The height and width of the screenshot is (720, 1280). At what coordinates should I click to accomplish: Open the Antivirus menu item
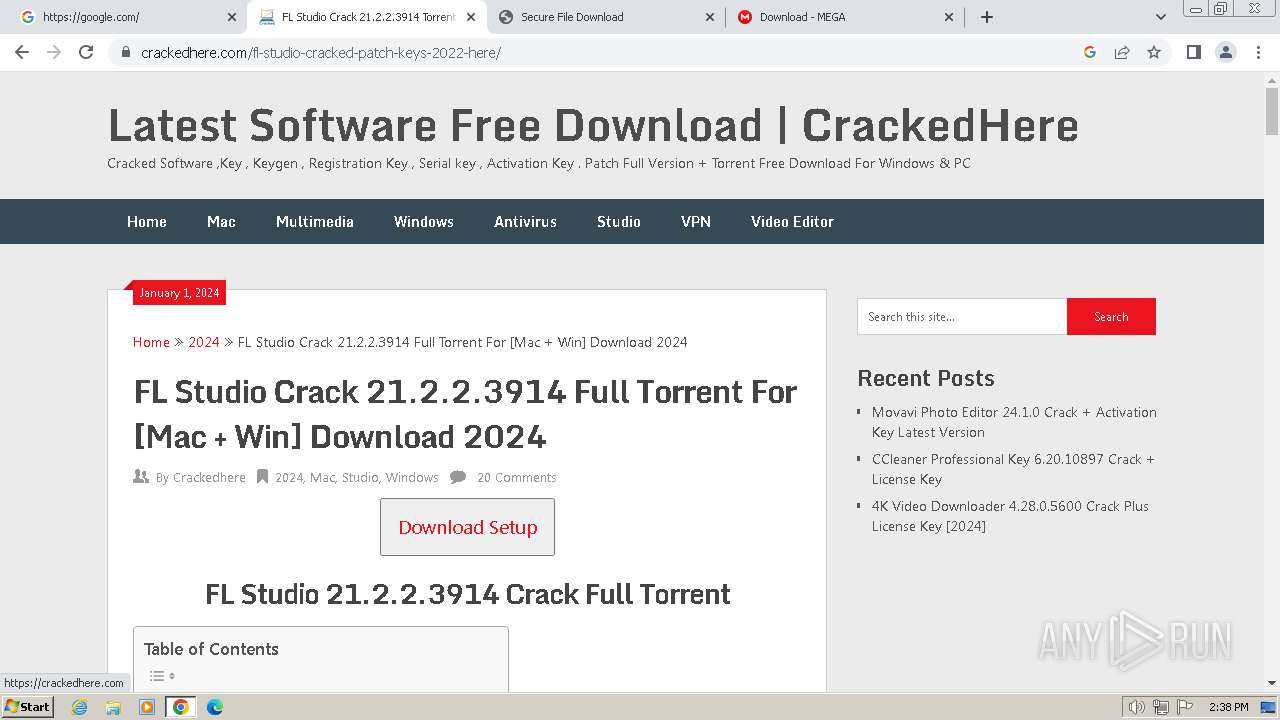click(525, 222)
